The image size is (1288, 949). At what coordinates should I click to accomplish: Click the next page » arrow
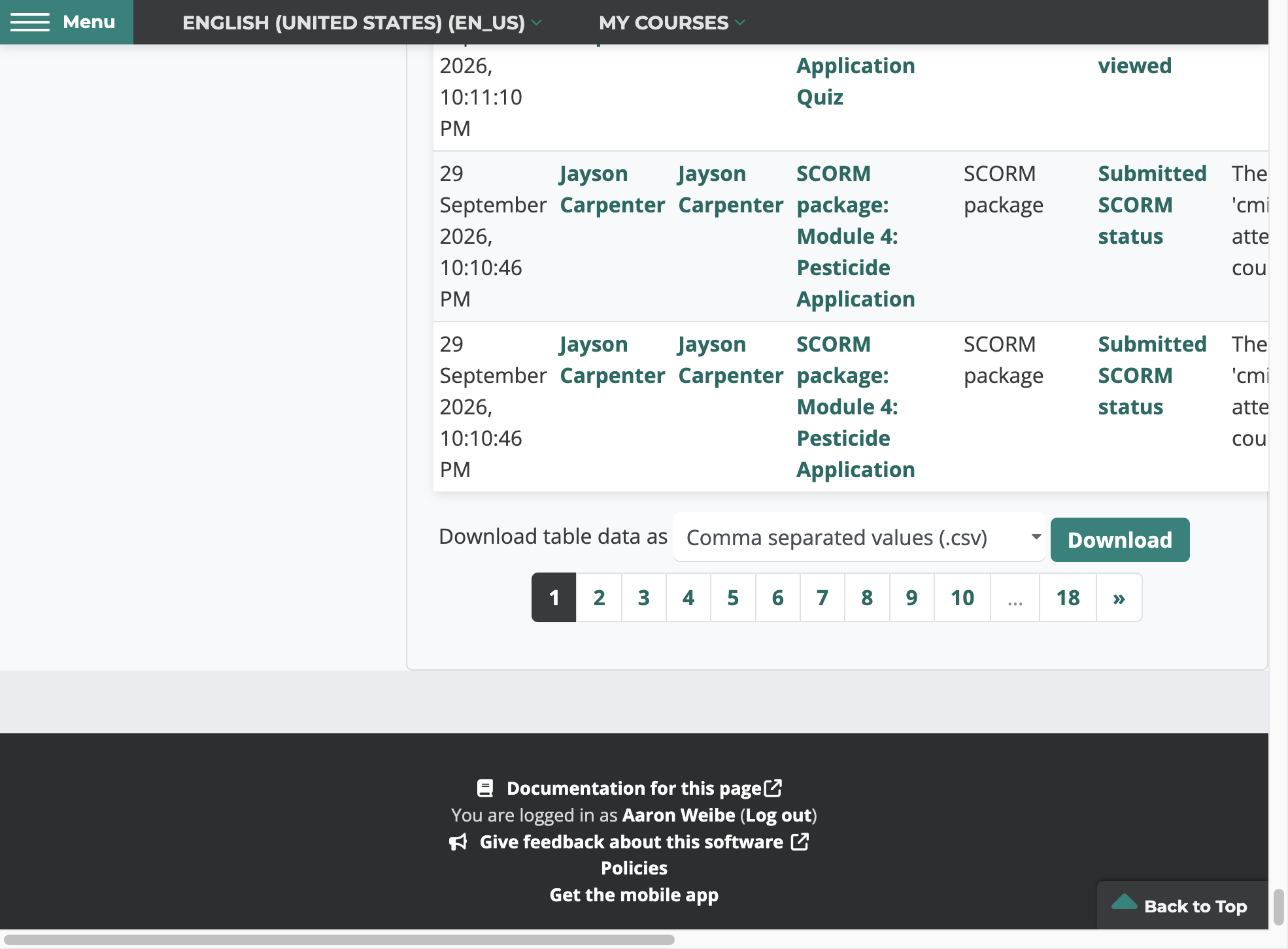tap(1119, 597)
